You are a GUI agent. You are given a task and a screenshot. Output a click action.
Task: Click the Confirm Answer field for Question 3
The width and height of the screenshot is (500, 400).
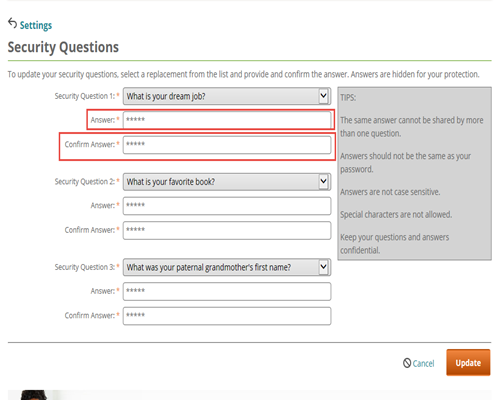[227, 316]
